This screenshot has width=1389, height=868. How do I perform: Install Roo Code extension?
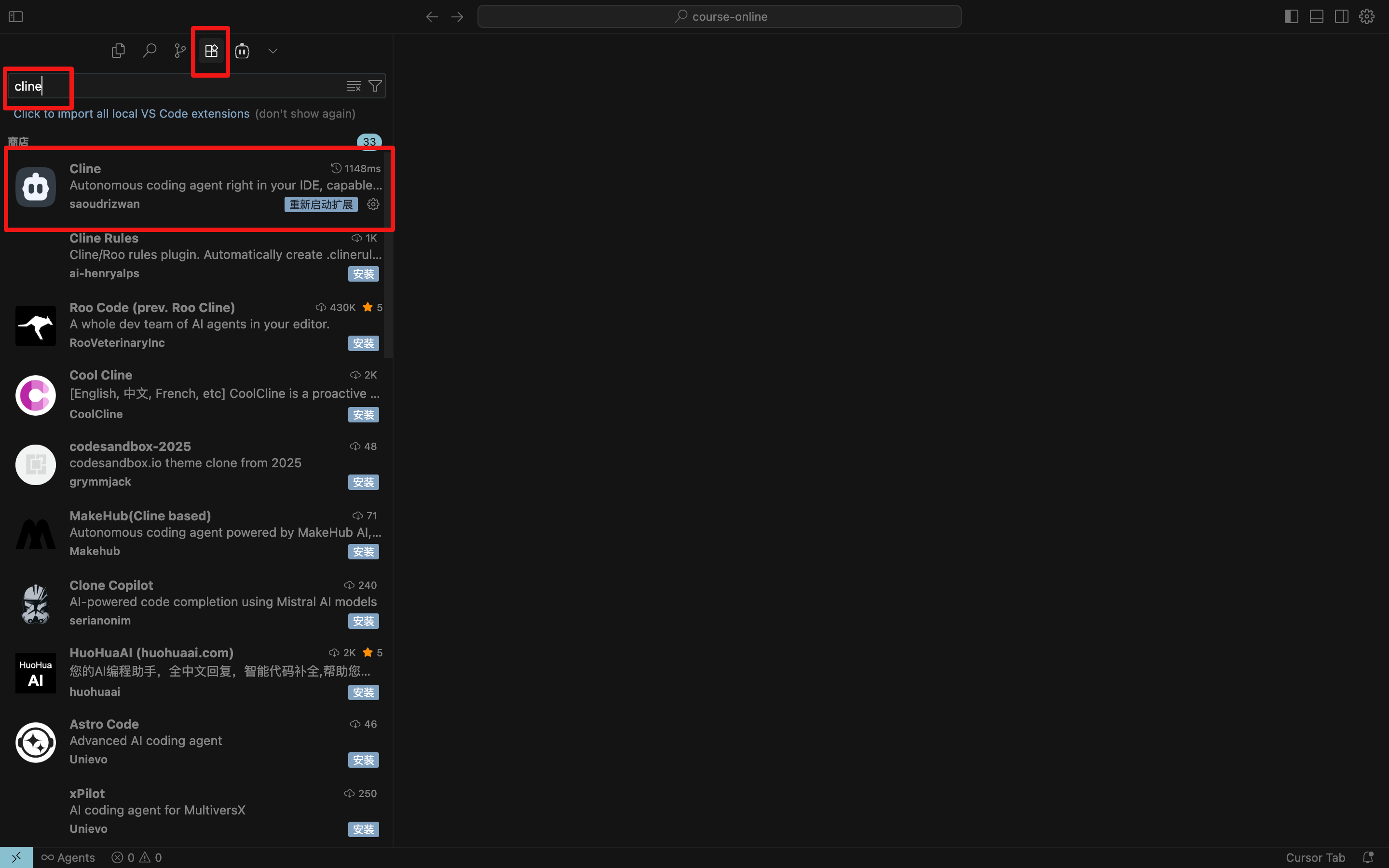(x=363, y=343)
